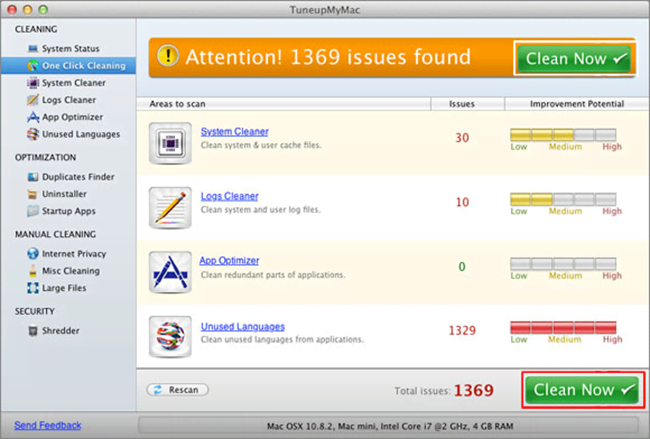Viewport: 650px width, 439px height.
Task: Open the Send Feedback link
Action: click(48, 425)
